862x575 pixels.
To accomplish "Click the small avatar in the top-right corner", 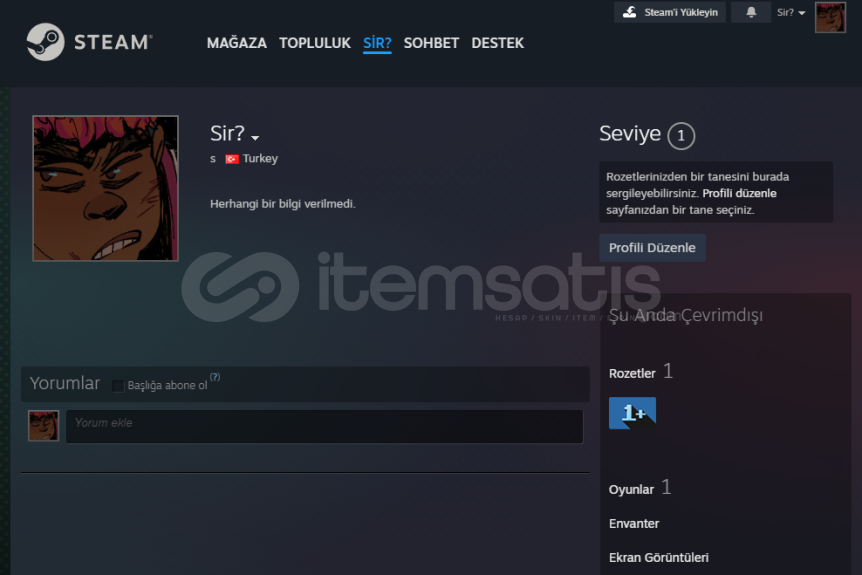I will [x=830, y=17].
